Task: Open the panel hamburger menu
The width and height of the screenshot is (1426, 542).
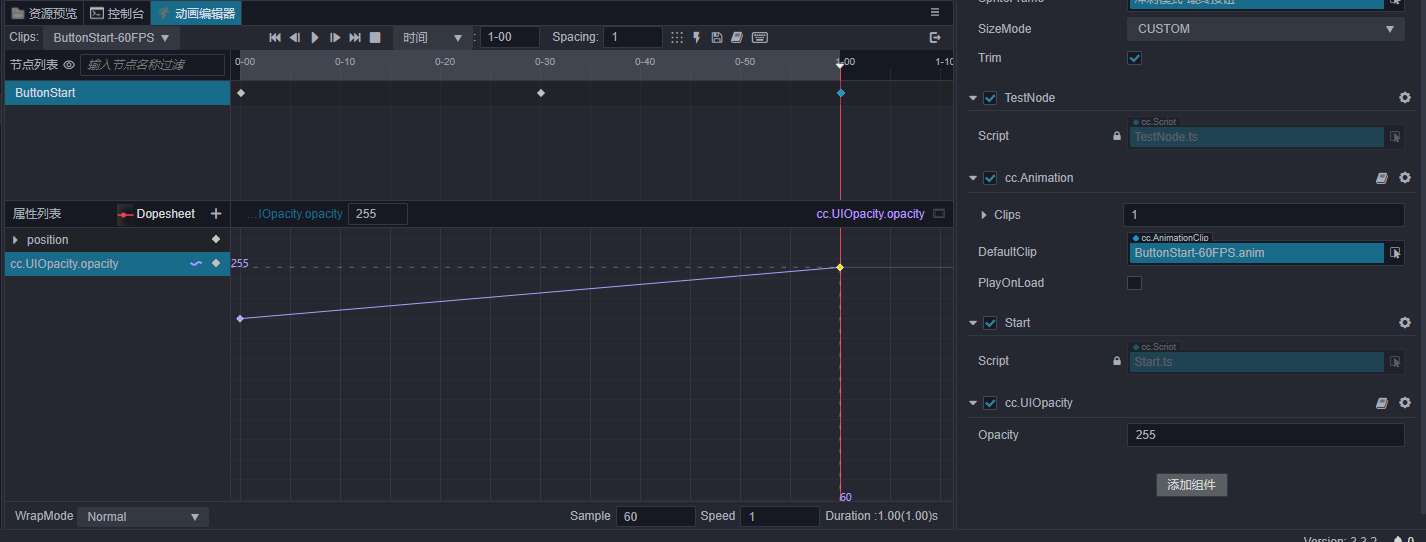Action: click(935, 12)
